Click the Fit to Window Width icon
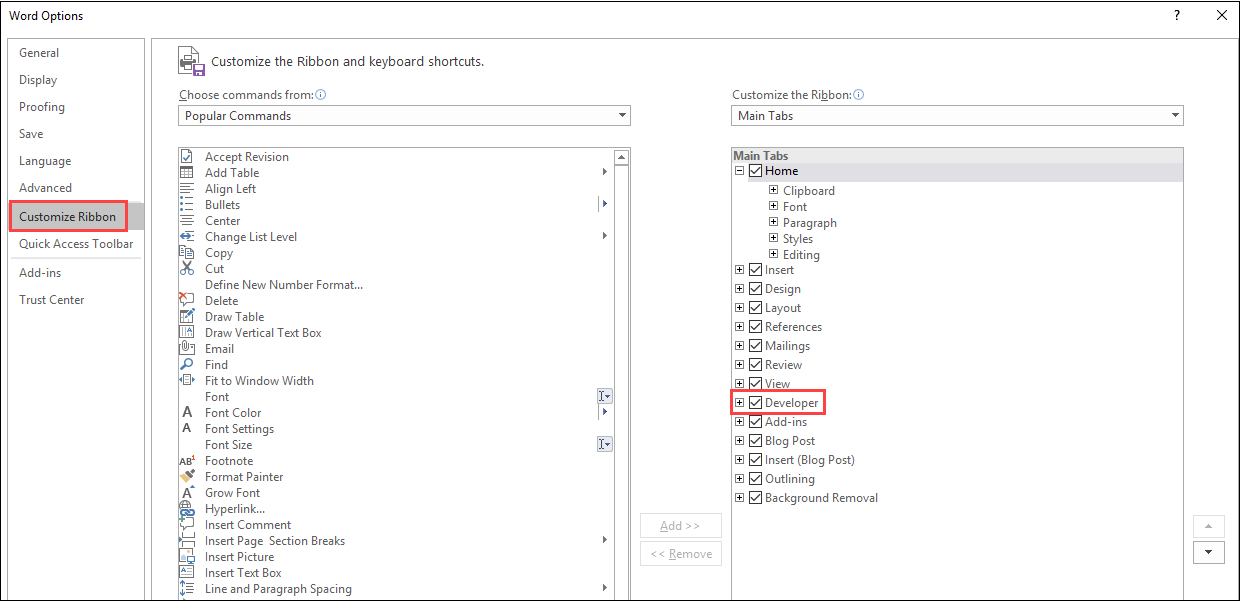Viewport: 1240px width, 601px height. [186, 381]
